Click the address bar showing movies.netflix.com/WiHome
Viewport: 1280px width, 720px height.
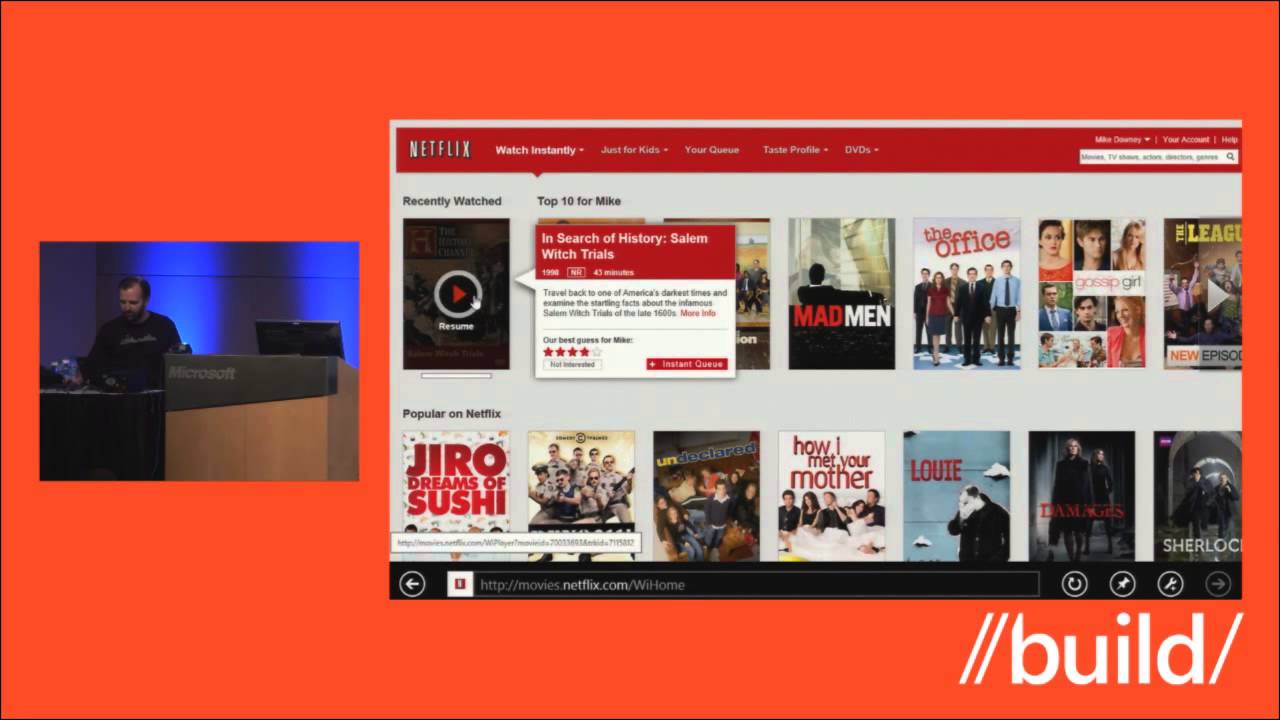[x=756, y=585]
